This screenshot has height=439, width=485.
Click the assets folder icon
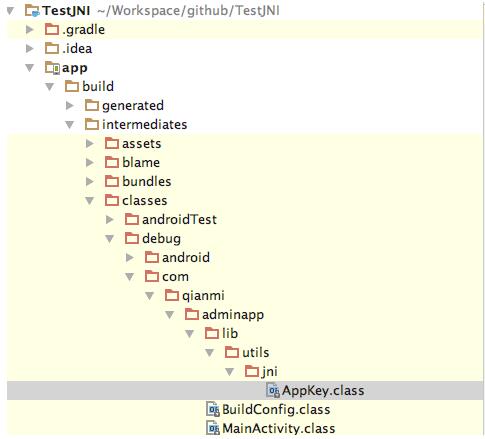coord(112,143)
